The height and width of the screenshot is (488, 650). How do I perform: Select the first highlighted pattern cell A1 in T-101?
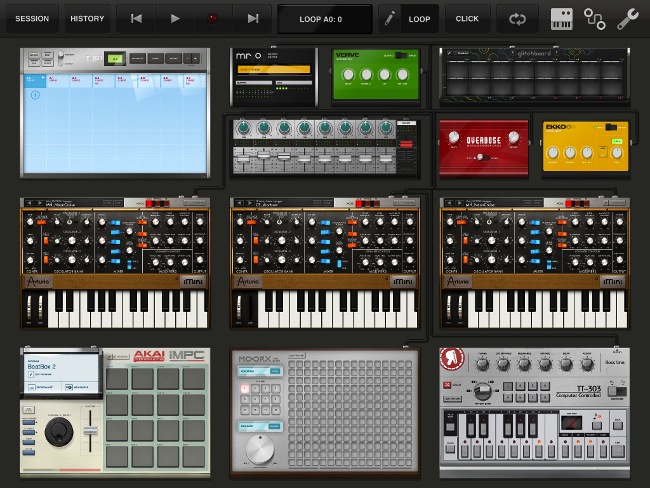(35, 81)
